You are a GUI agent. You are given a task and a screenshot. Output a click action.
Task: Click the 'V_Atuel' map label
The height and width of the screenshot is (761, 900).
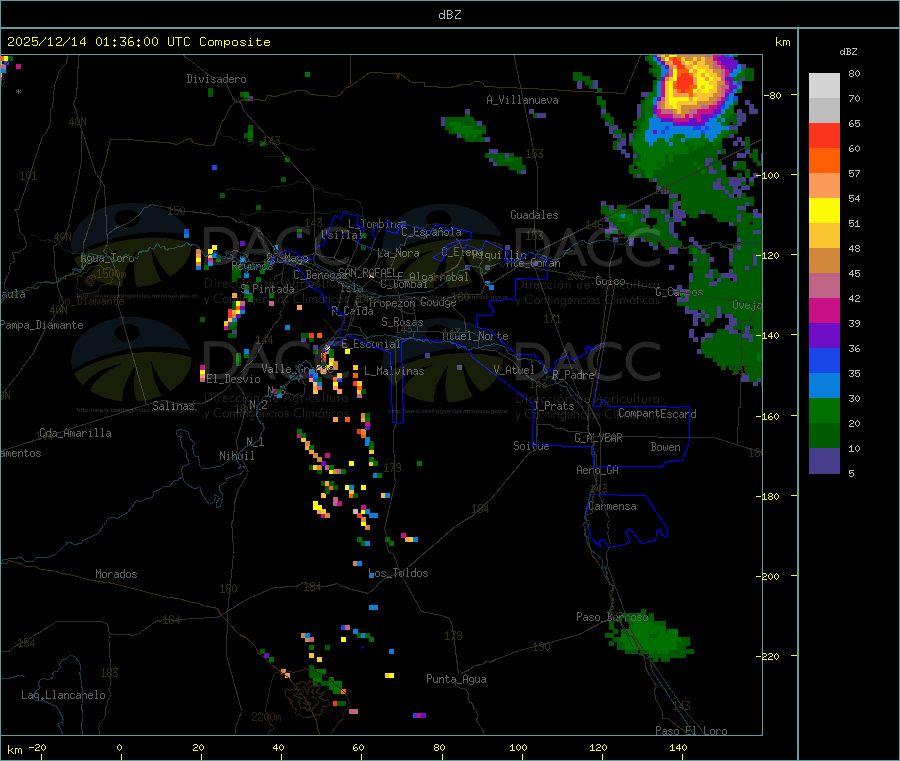pos(514,370)
